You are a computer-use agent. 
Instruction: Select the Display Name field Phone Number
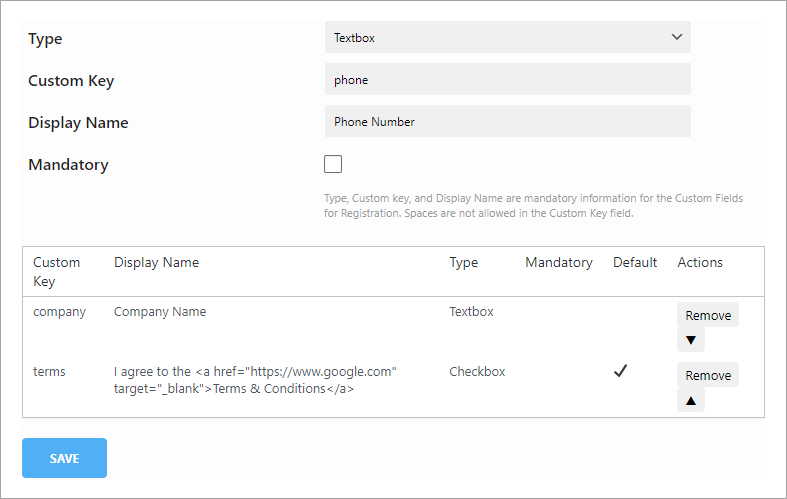point(507,121)
